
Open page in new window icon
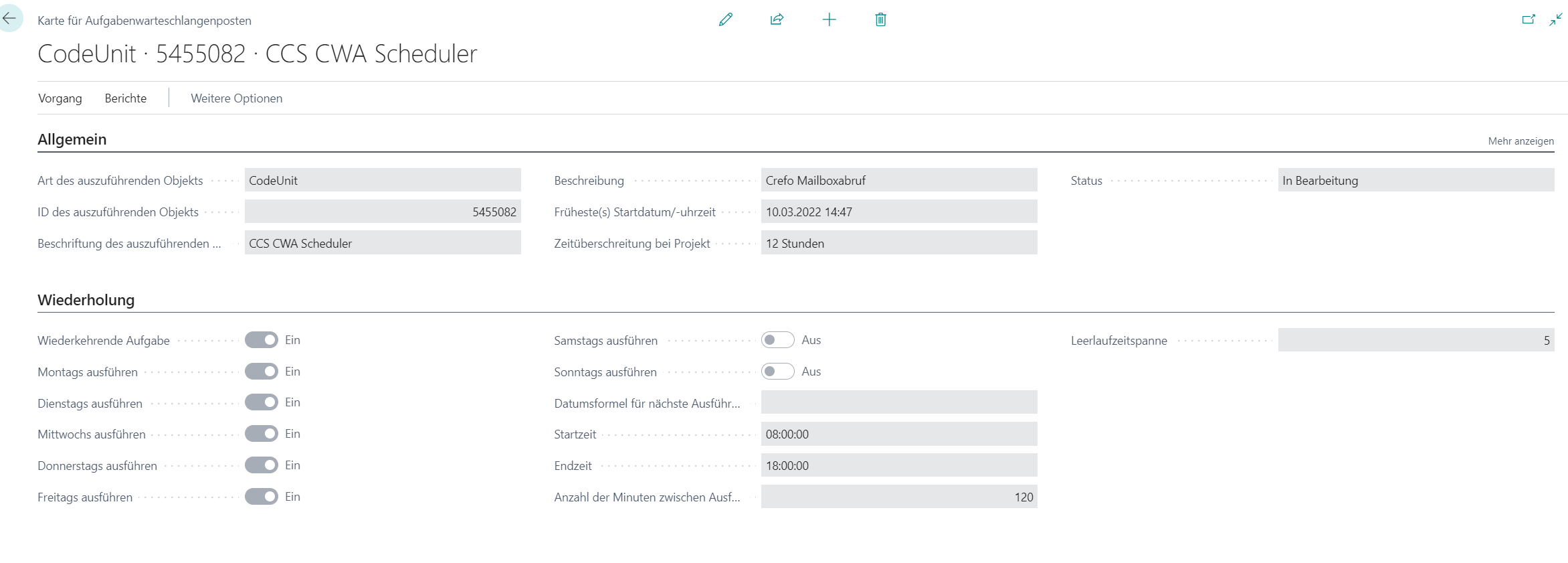pyautogui.click(x=1528, y=19)
